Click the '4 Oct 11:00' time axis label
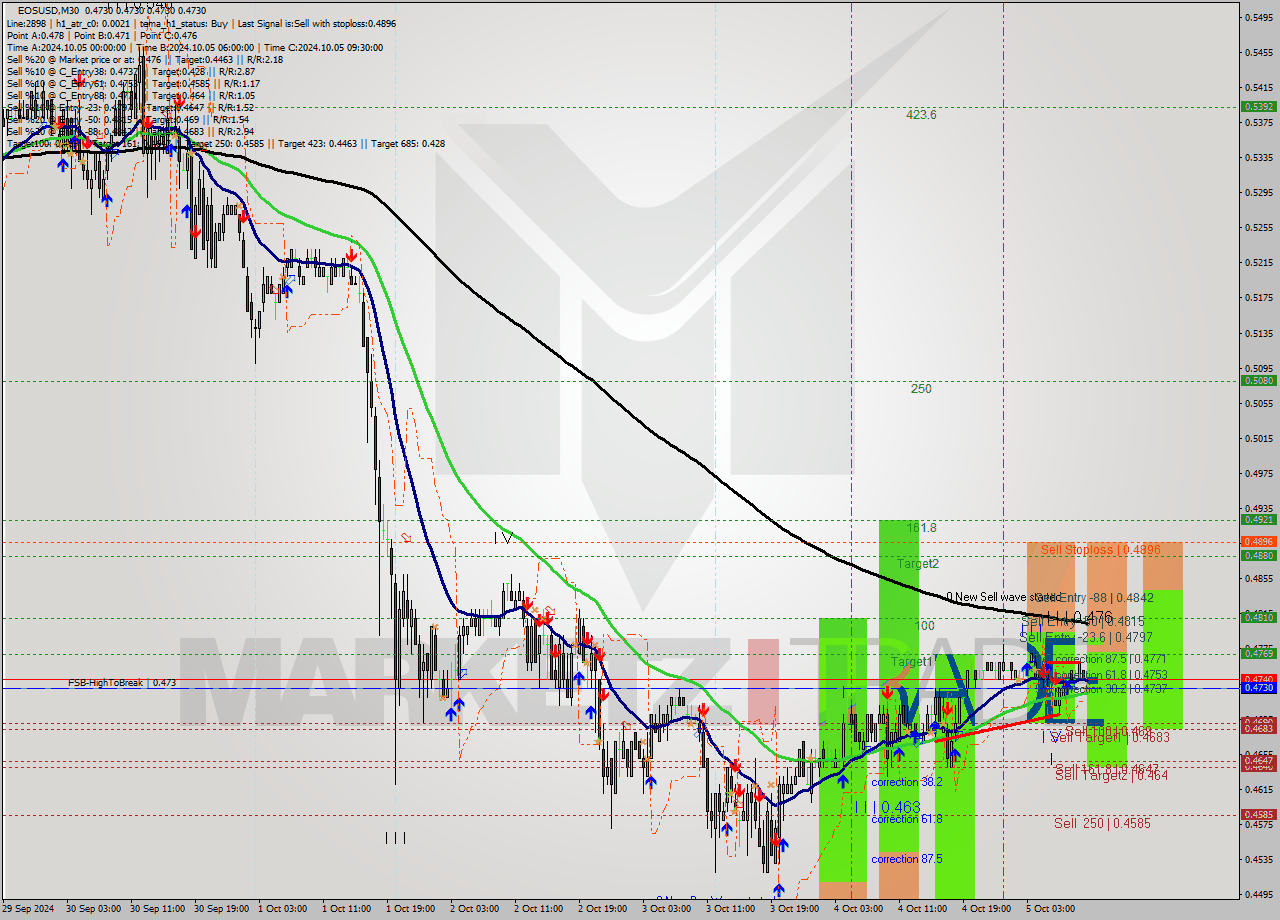The width and height of the screenshot is (1280, 920). (923, 909)
